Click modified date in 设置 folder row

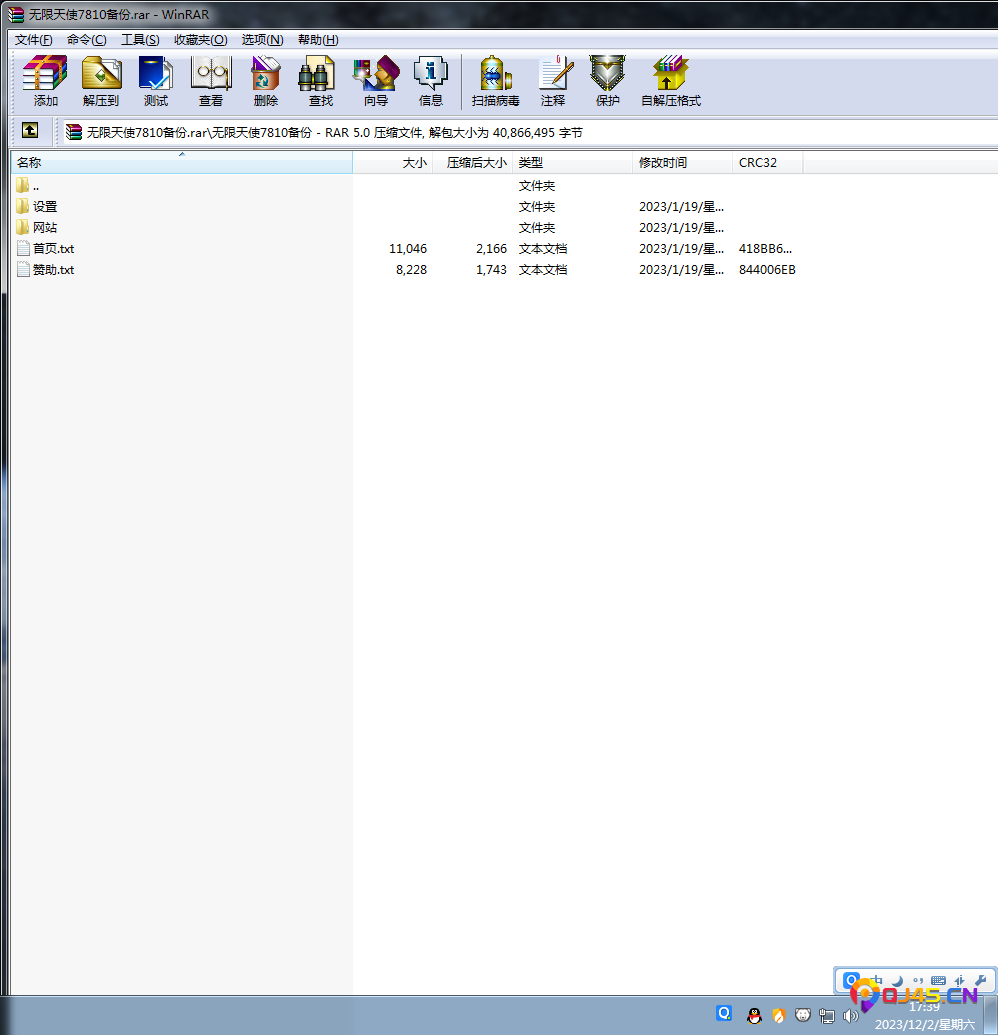point(681,207)
